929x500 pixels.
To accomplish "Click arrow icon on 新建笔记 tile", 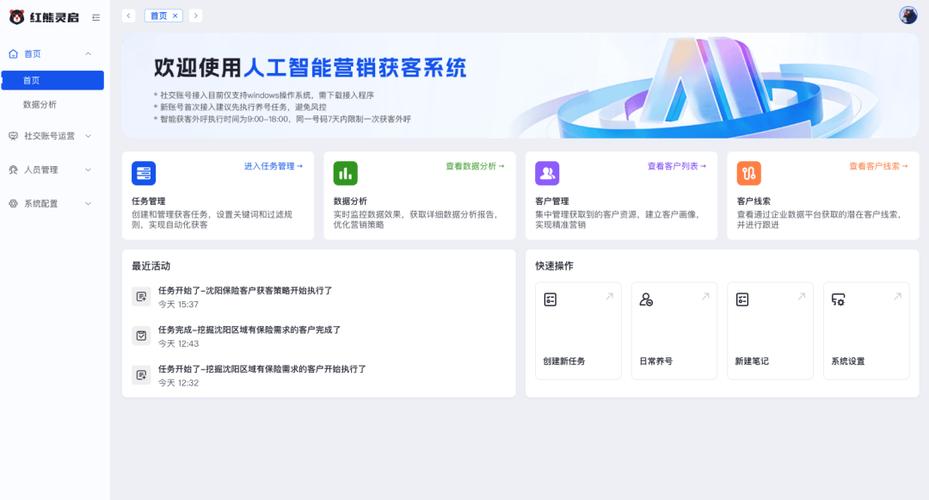I will (x=801, y=296).
